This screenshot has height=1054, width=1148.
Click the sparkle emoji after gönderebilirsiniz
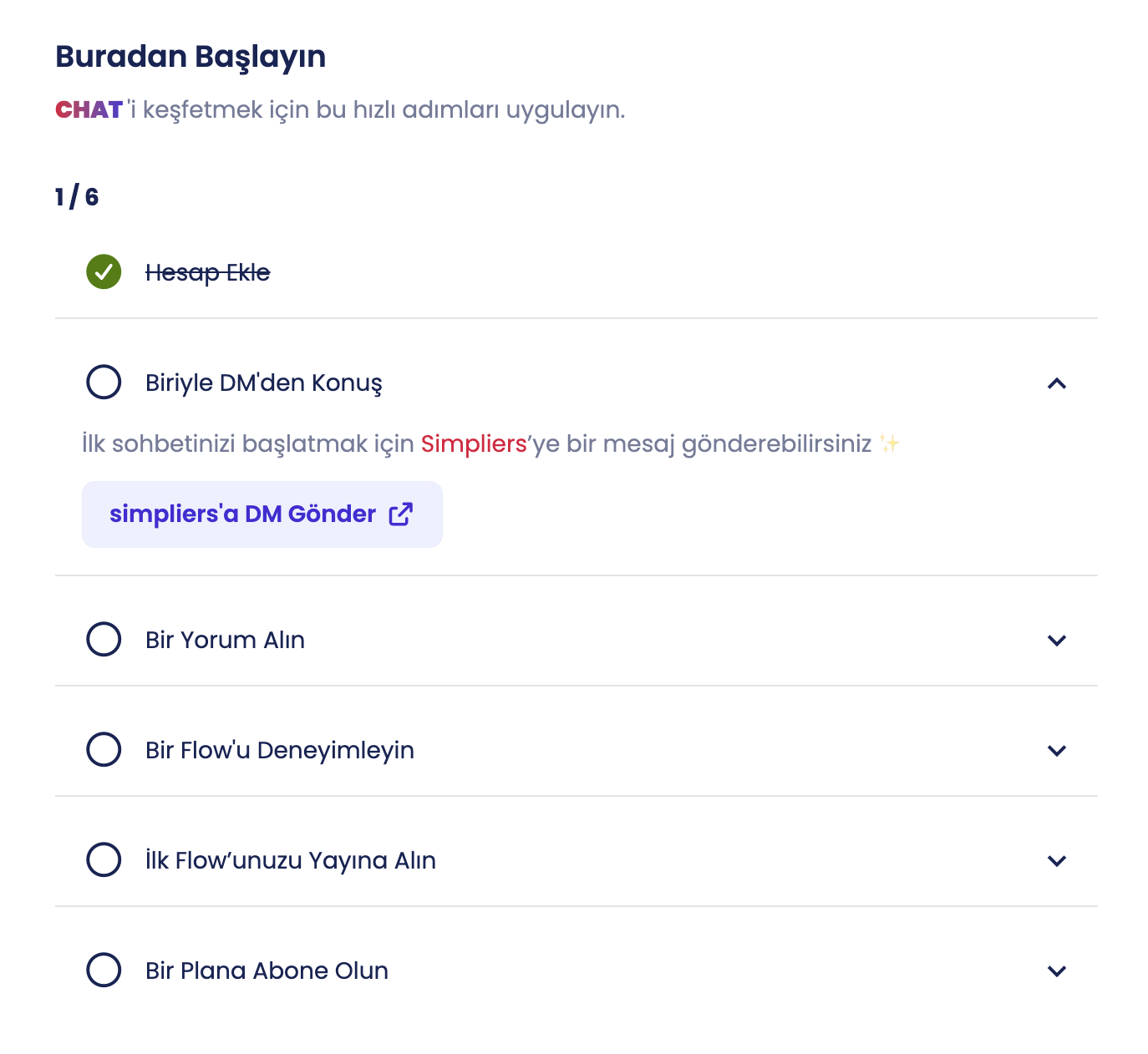pos(889,443)
